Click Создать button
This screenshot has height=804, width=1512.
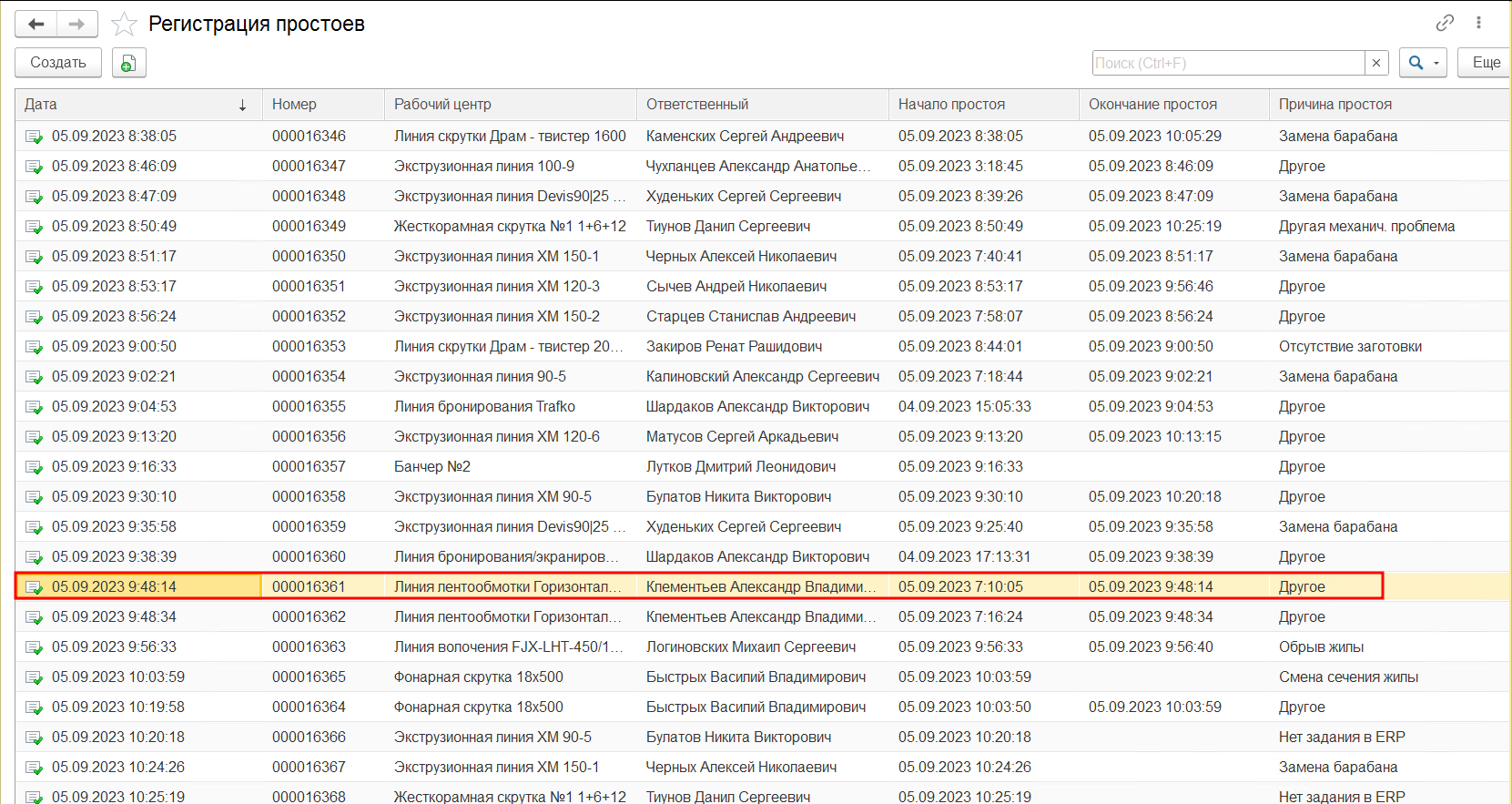click(x=58, y=63)
